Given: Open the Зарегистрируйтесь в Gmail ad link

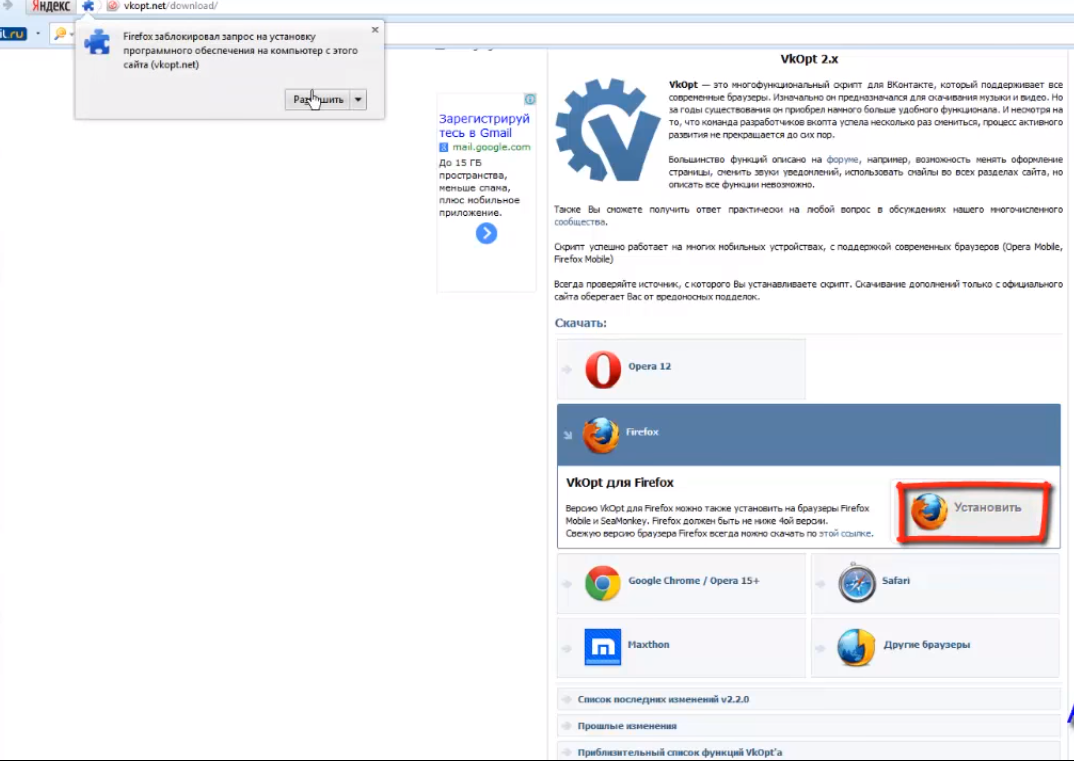Looking at the screenshot, I should (x=484, y=125).
